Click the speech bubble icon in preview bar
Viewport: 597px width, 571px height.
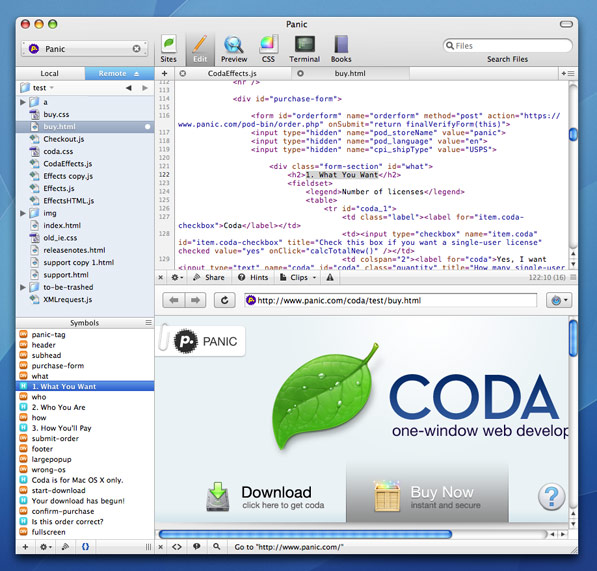pyautogui.click(x=196, y=547)
